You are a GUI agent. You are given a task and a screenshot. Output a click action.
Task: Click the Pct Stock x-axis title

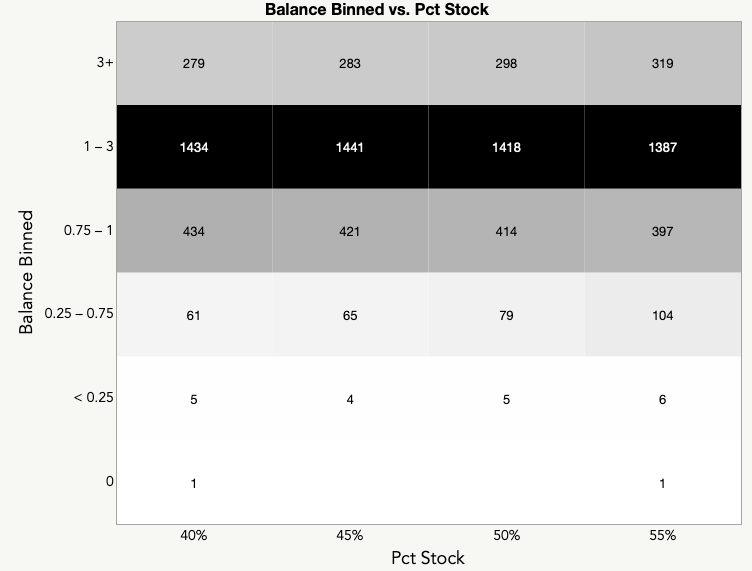tap(428, 557)
